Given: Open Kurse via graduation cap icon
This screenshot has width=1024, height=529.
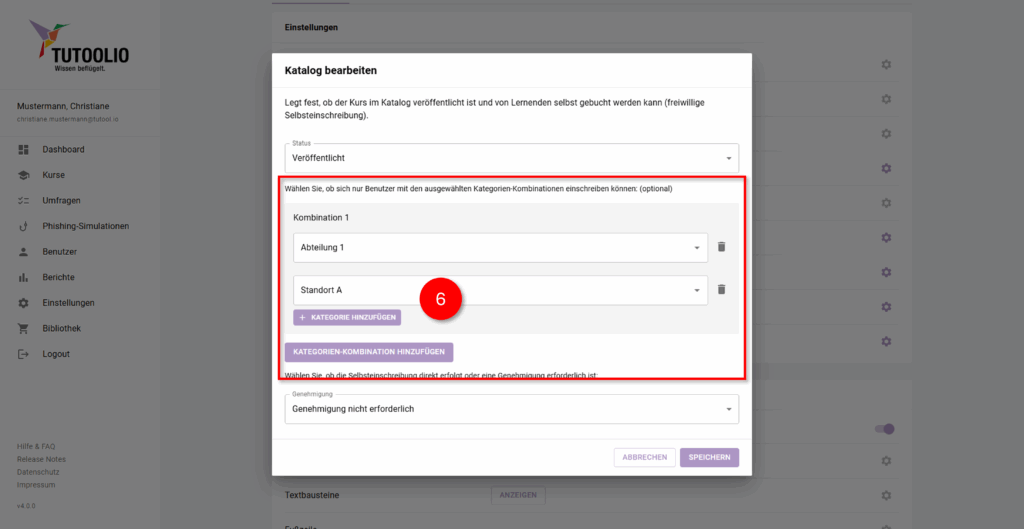Looking at the screenshot, I should pos(23,175).
